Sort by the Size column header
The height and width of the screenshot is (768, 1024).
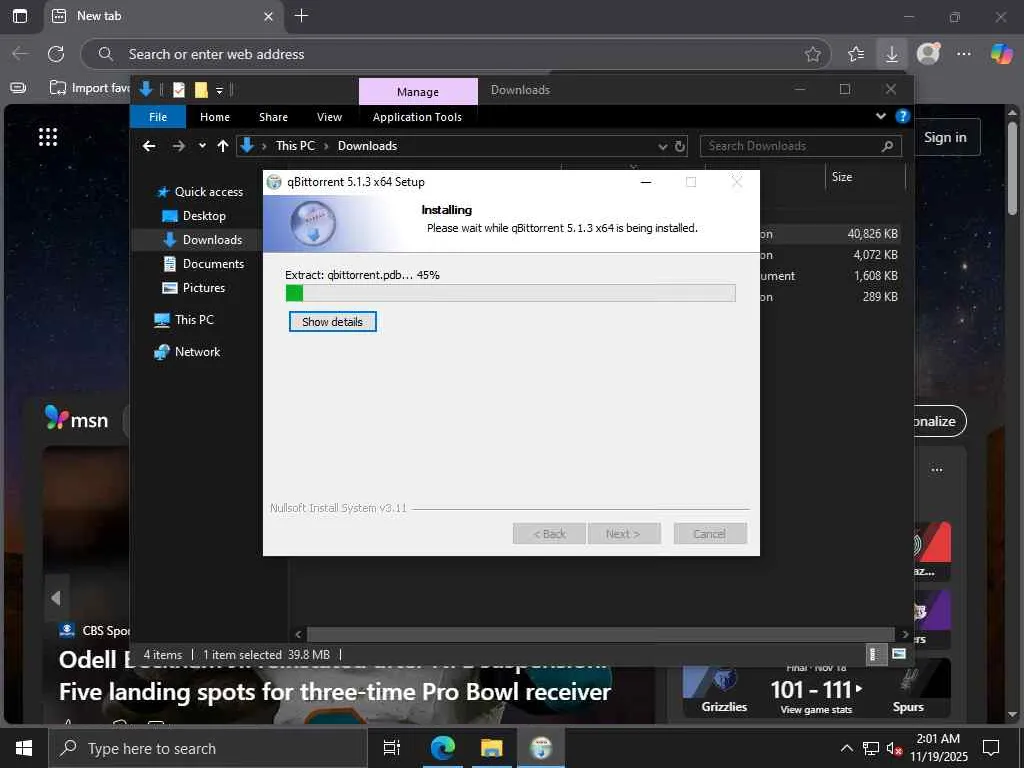tap(865, 177)
